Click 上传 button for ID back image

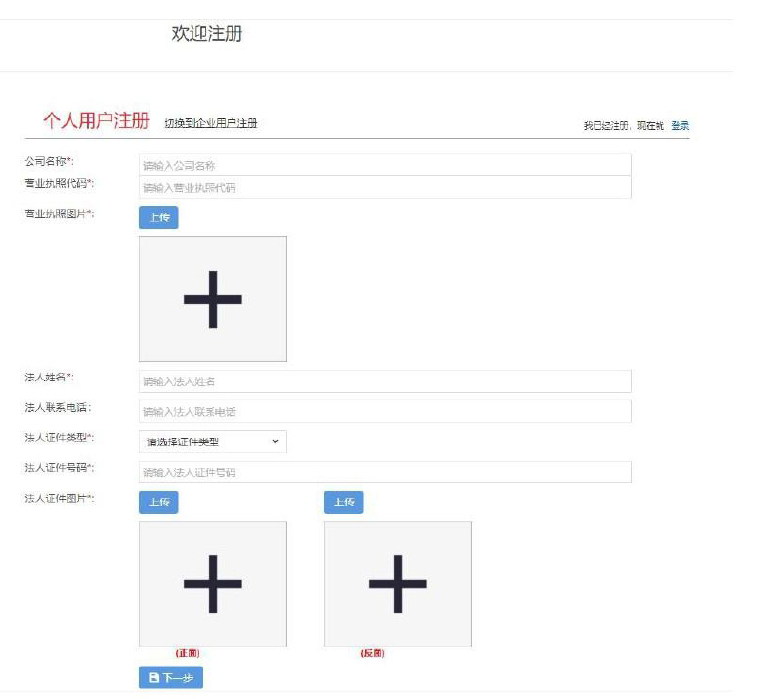tap(344, 502)
